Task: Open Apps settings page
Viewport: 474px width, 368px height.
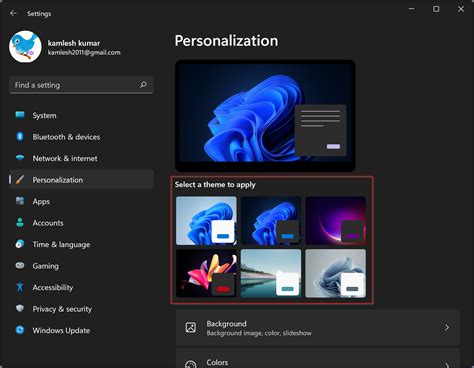Action: (x=81, y=201)
